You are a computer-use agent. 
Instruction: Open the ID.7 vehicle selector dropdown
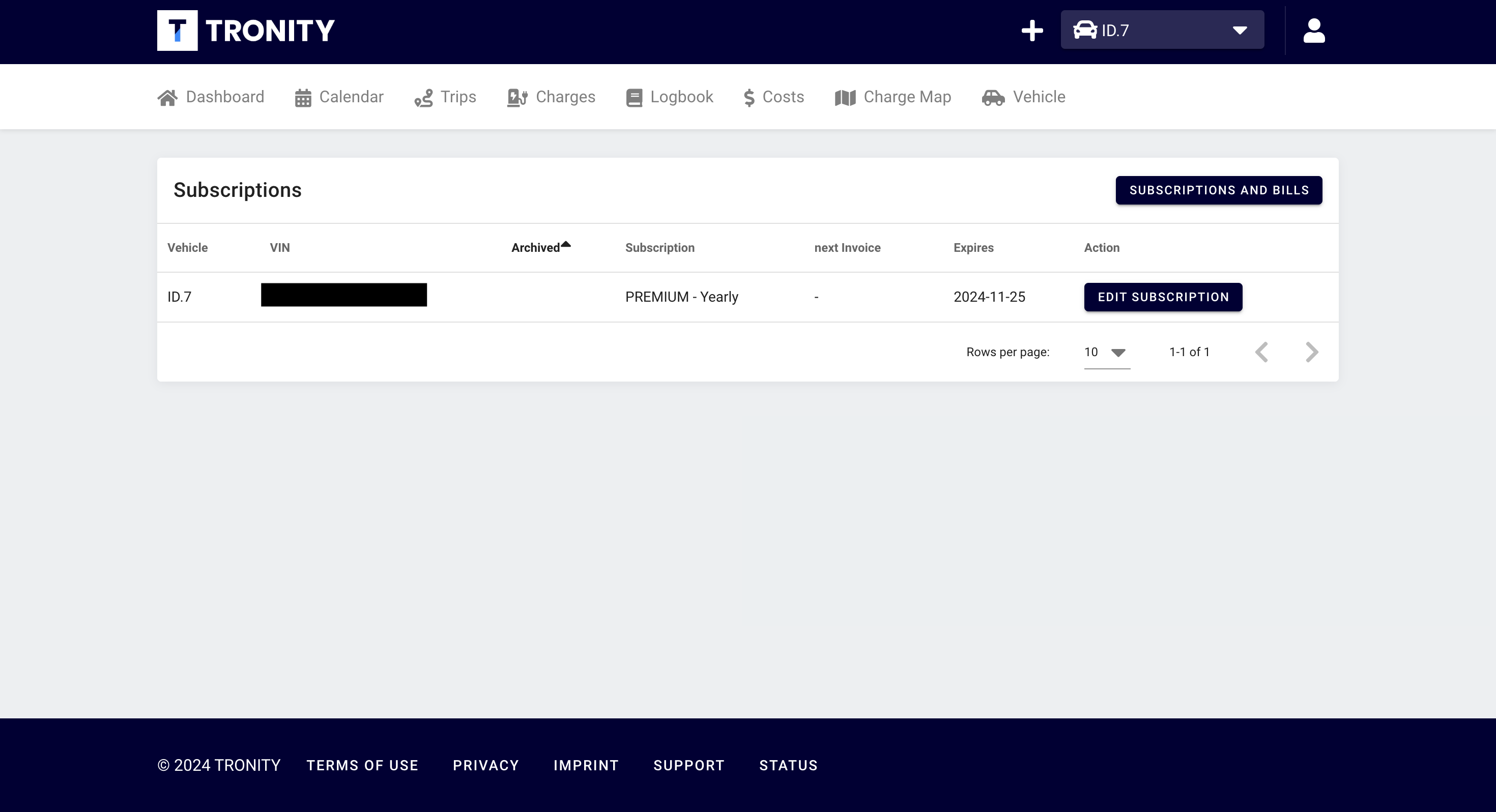point(1162,30)
